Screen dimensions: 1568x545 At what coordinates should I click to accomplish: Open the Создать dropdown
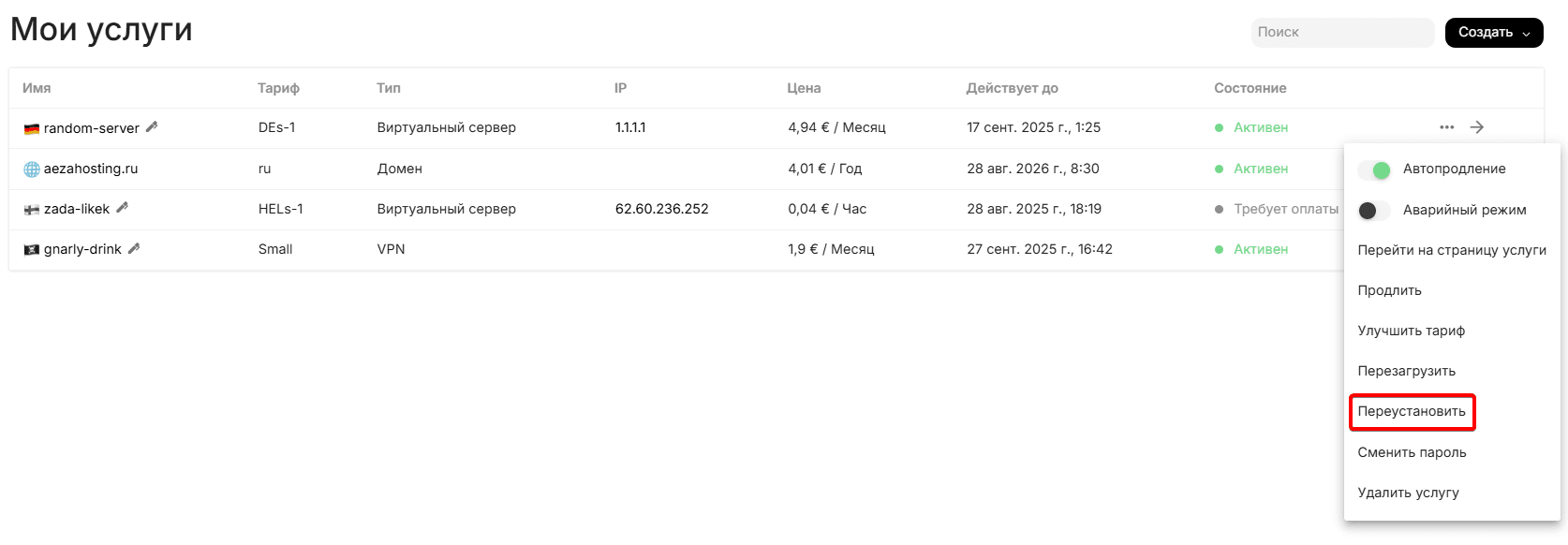pyautogui.click(x=1494, y=33)
